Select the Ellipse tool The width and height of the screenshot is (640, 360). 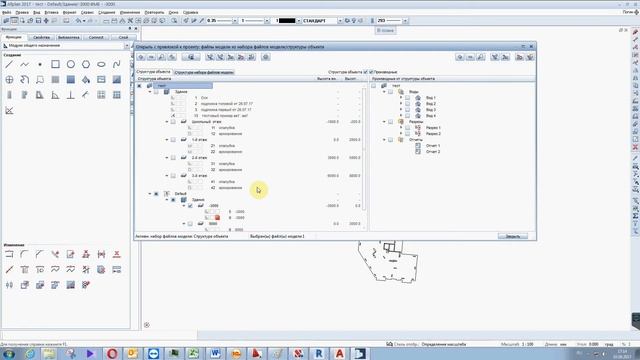101,64
